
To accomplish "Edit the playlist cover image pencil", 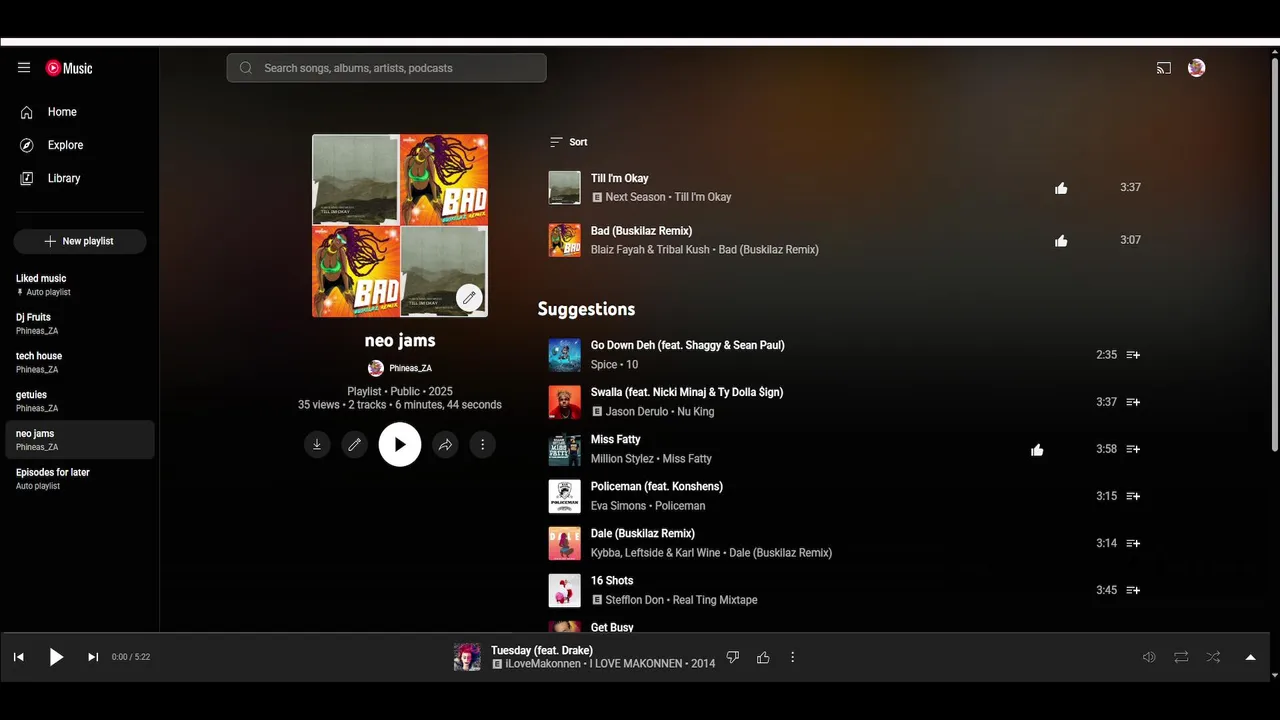I will (469, 297).
